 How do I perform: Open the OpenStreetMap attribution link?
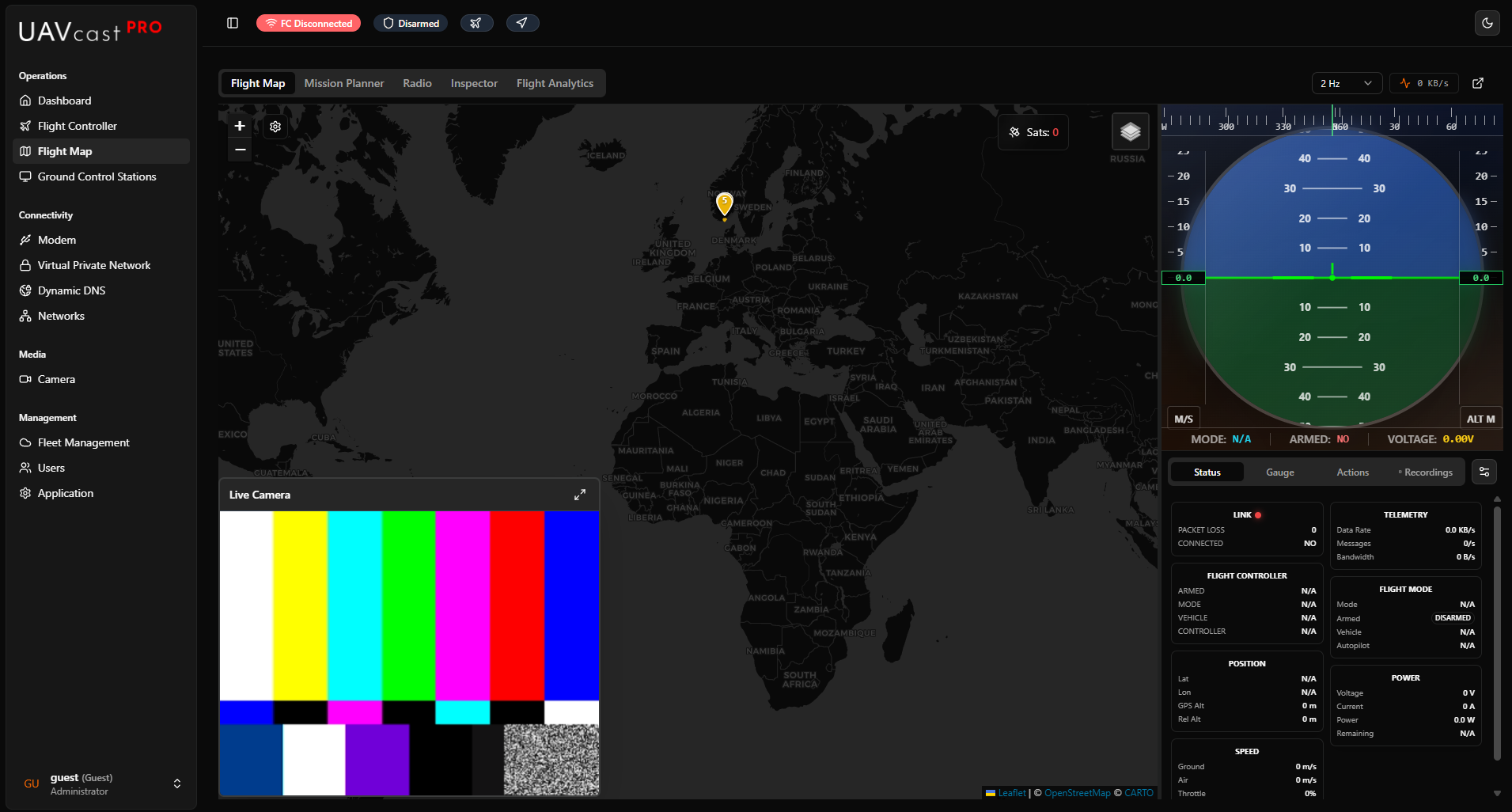[1076, 792]
